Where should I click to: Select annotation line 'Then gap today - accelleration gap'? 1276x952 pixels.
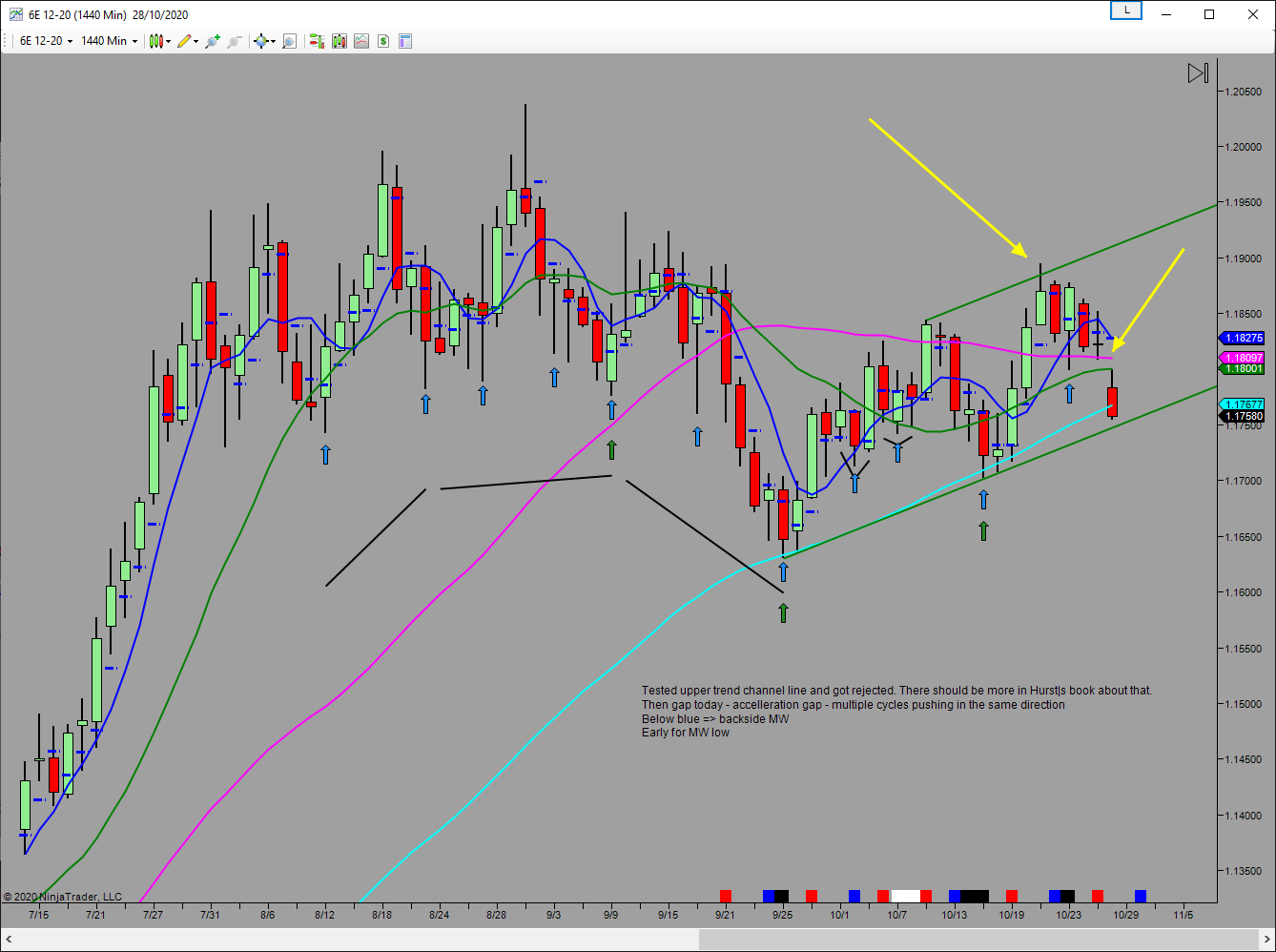click(x=854, y=704)
